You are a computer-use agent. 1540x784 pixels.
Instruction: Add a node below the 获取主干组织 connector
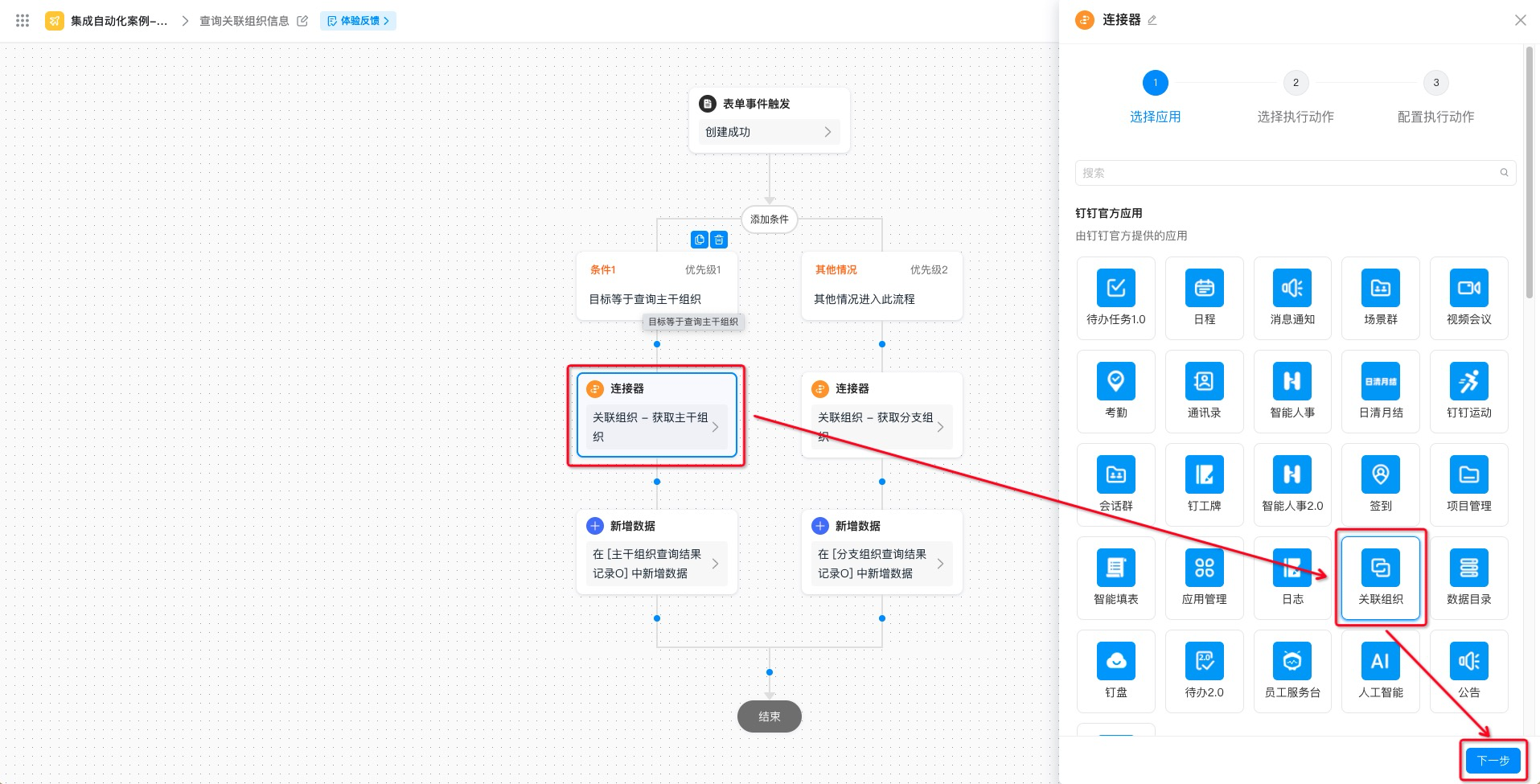point(657,482)
